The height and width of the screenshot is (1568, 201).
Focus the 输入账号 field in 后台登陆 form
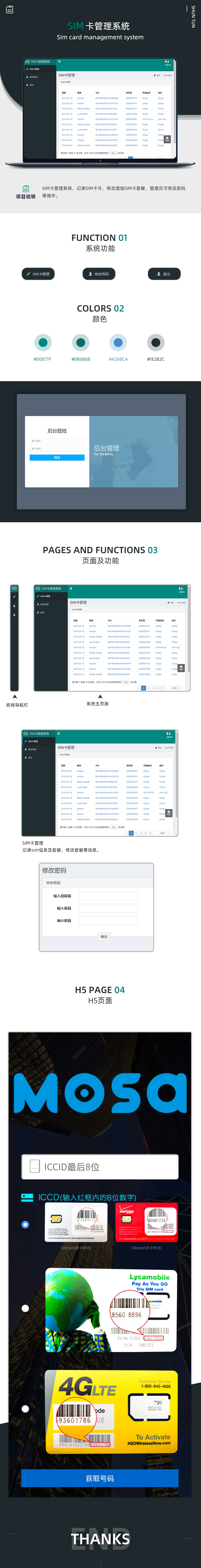(x=57, y=441)
